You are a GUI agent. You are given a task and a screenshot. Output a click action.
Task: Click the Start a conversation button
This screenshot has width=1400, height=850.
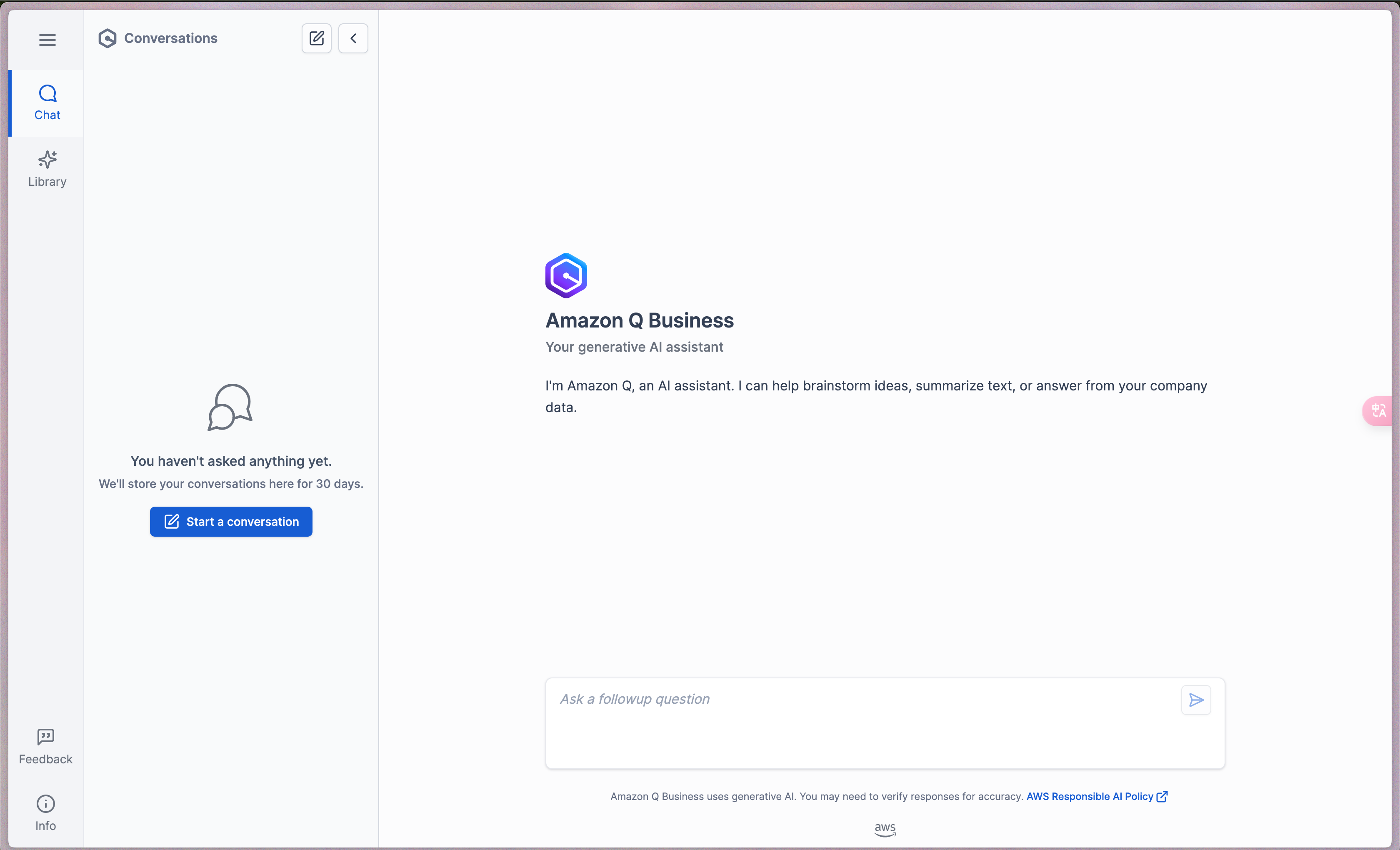click(231, 521)
